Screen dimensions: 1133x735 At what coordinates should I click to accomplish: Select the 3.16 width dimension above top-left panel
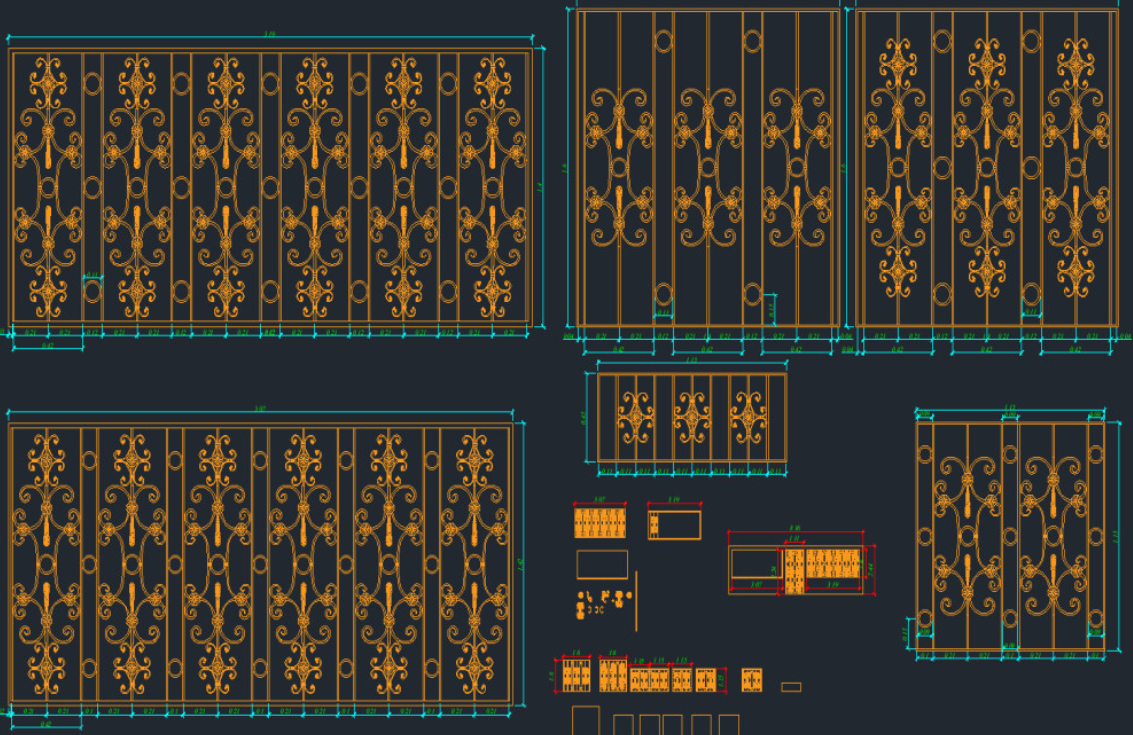(270, 34)
